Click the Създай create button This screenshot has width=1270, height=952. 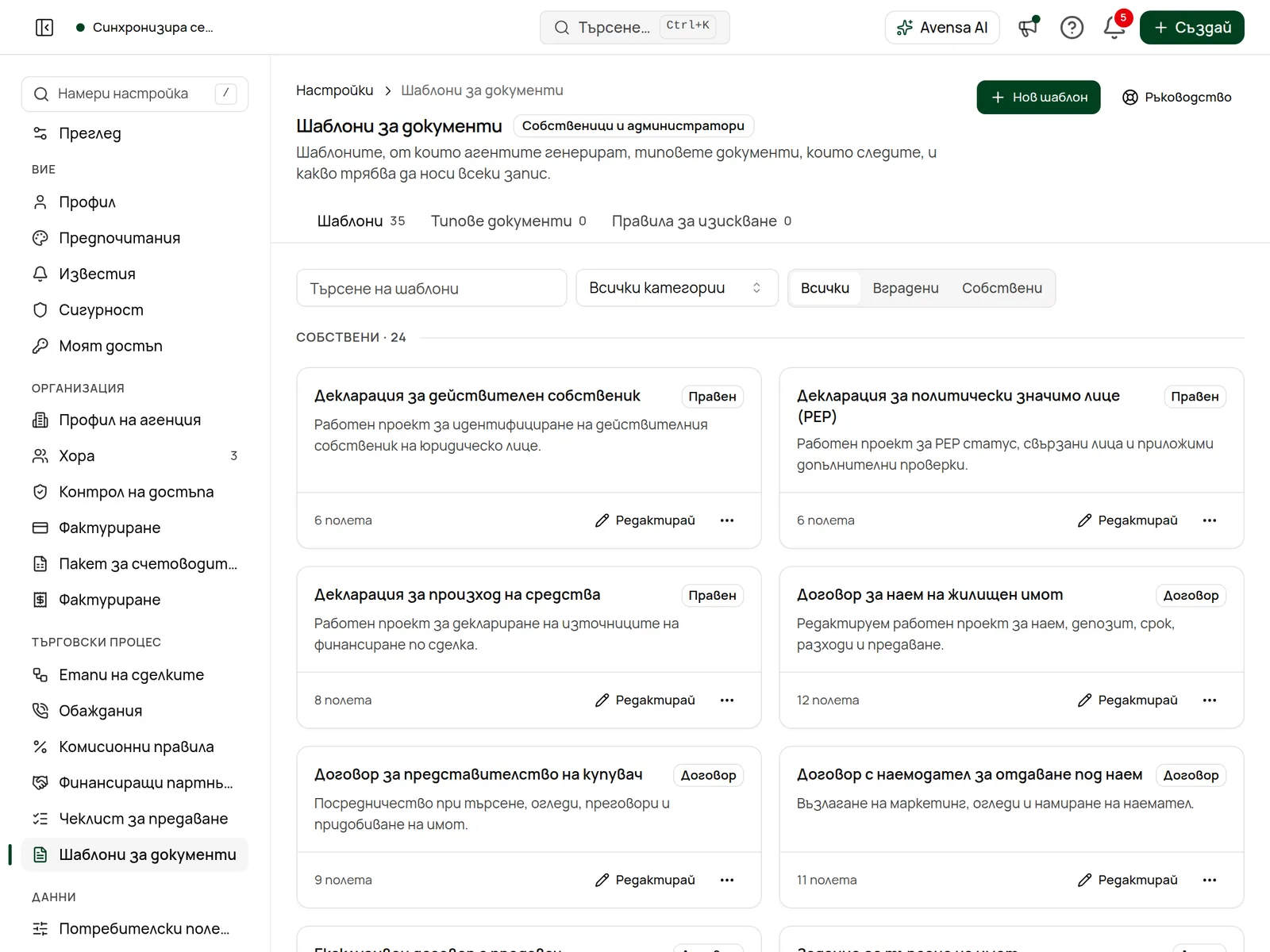coord(1192,28)
